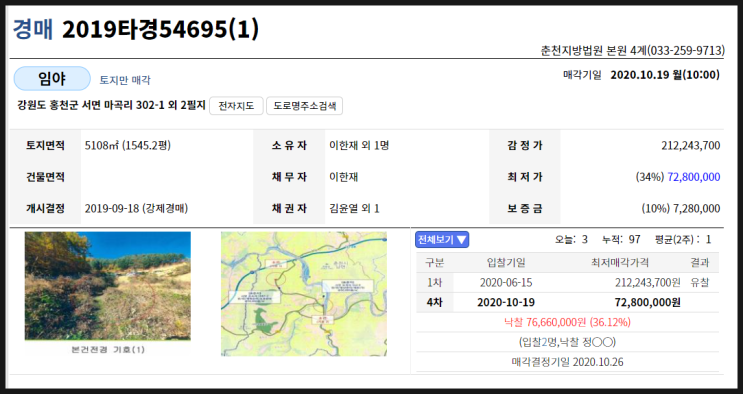Screen dimensions: 743x394
Task: Click the 토지면적 label cell
Action: (x=45, y=145)
